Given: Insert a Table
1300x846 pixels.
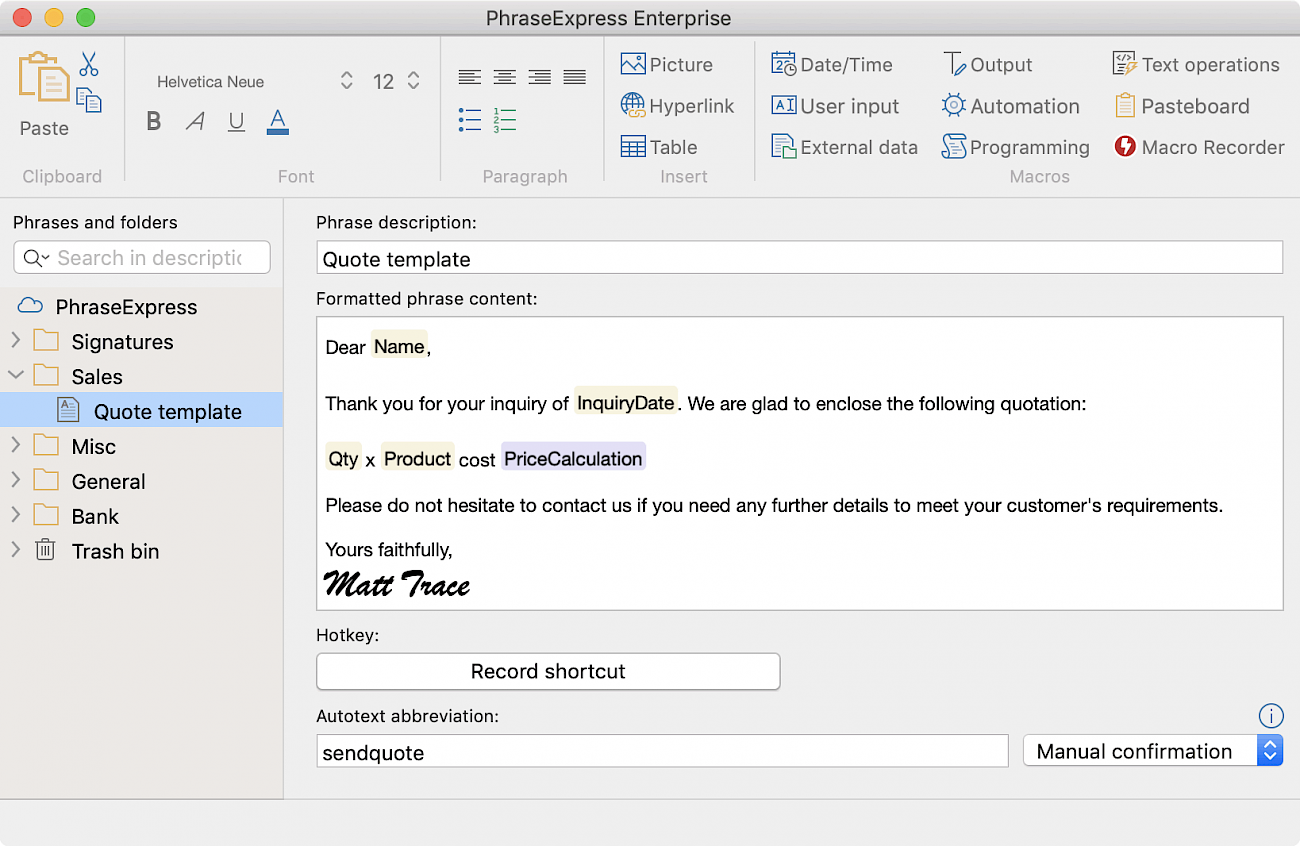Looking at the screenshot, I should click(x=659, y=147).
